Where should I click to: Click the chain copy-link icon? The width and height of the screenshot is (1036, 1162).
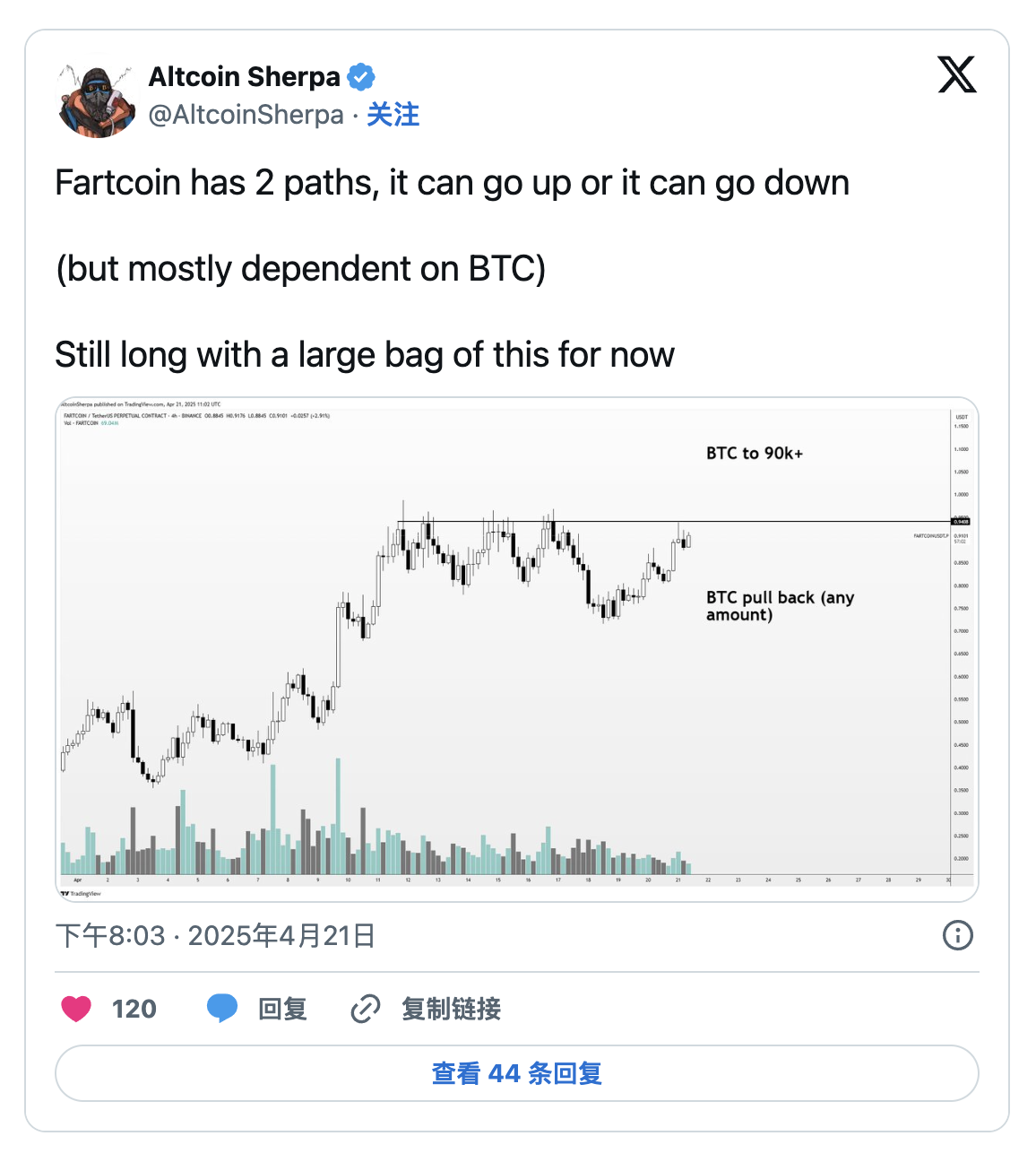coord(366,1009)
